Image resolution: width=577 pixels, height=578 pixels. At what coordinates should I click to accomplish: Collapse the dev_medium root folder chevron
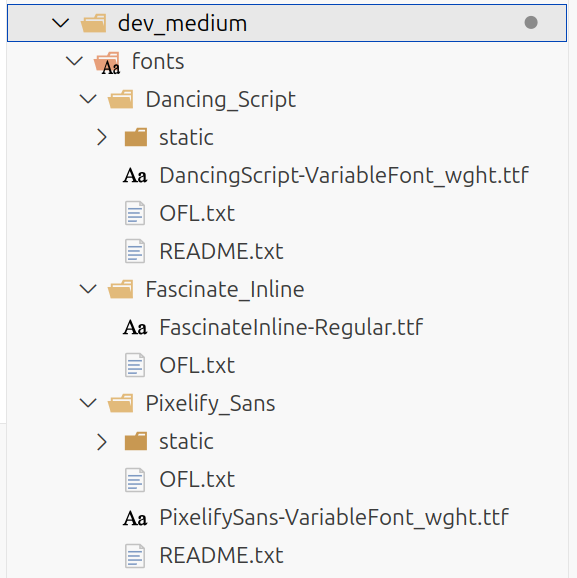60,23
